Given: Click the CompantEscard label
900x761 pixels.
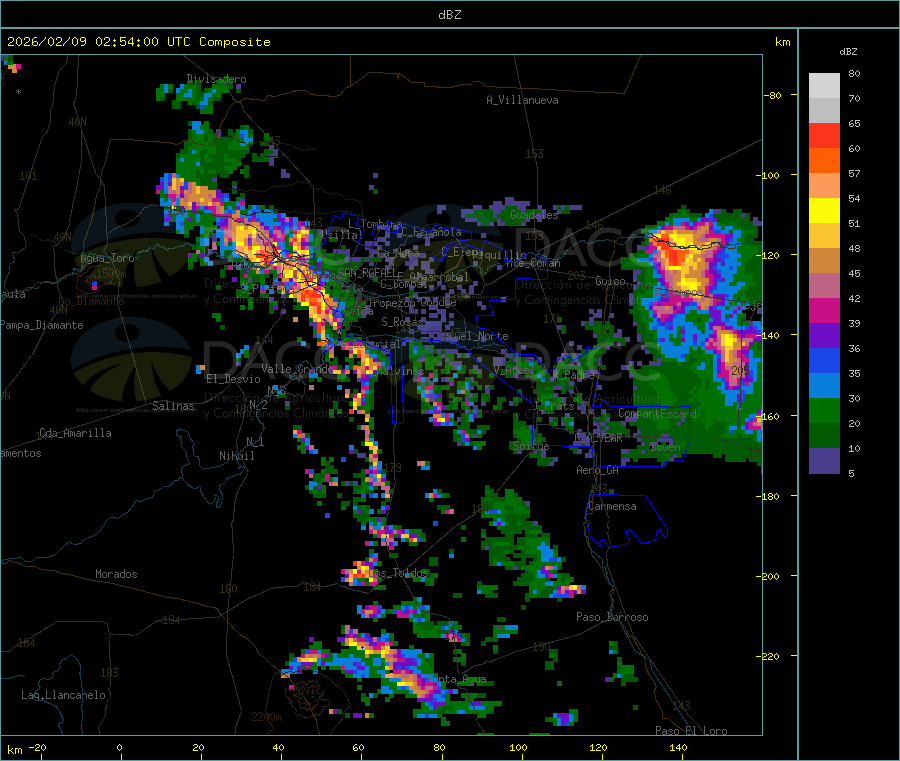Looking at the screenshot, I should click(x=657, y=413).
